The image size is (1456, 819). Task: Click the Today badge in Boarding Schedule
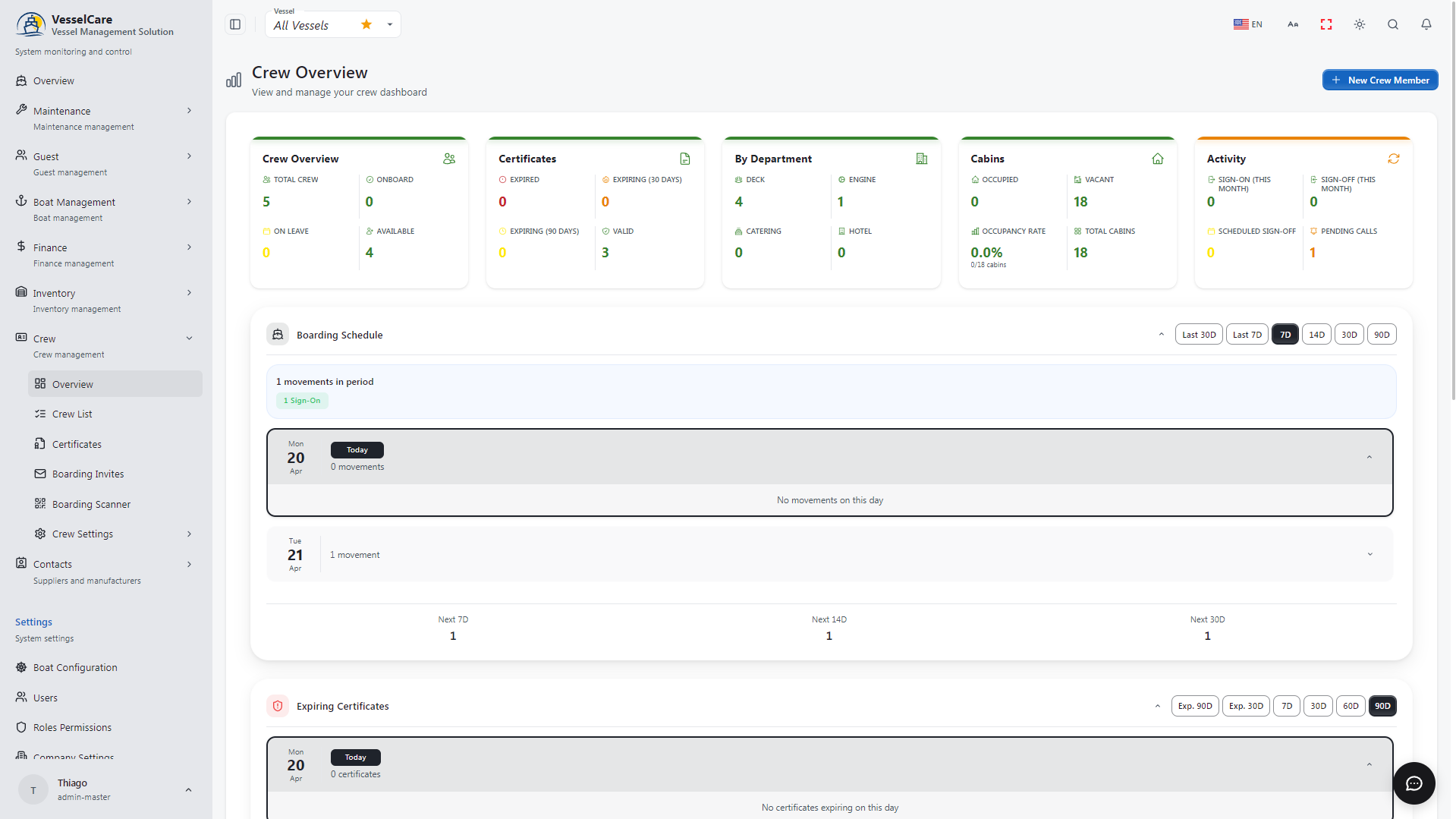pos(357,450)
